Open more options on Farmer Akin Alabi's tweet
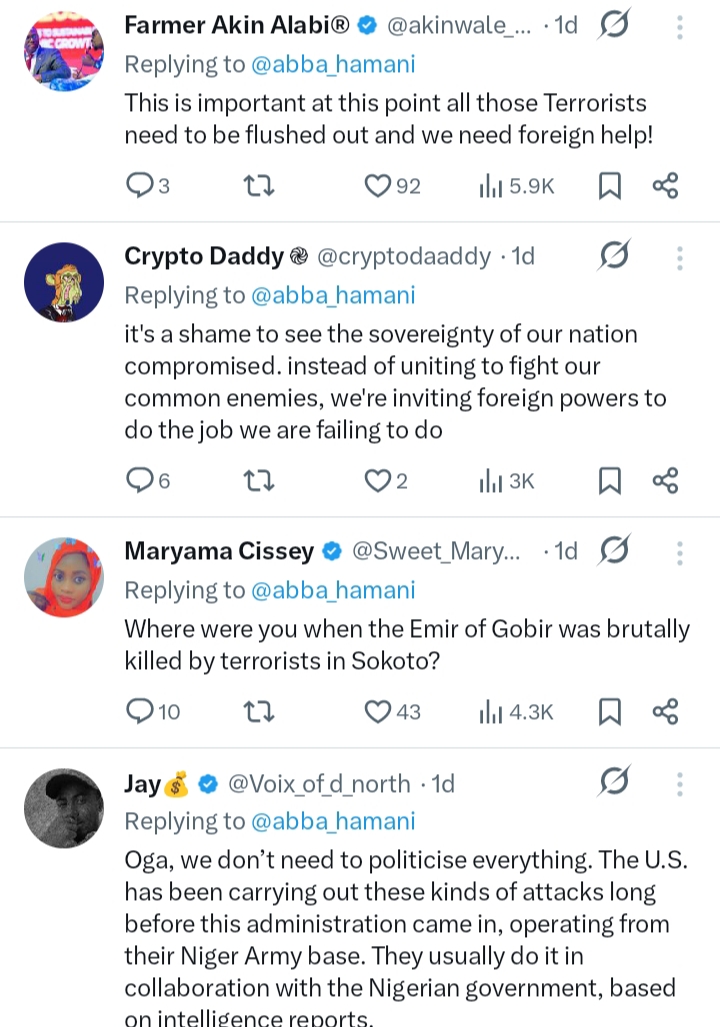 pyautogui.click(x=680, y=26)
